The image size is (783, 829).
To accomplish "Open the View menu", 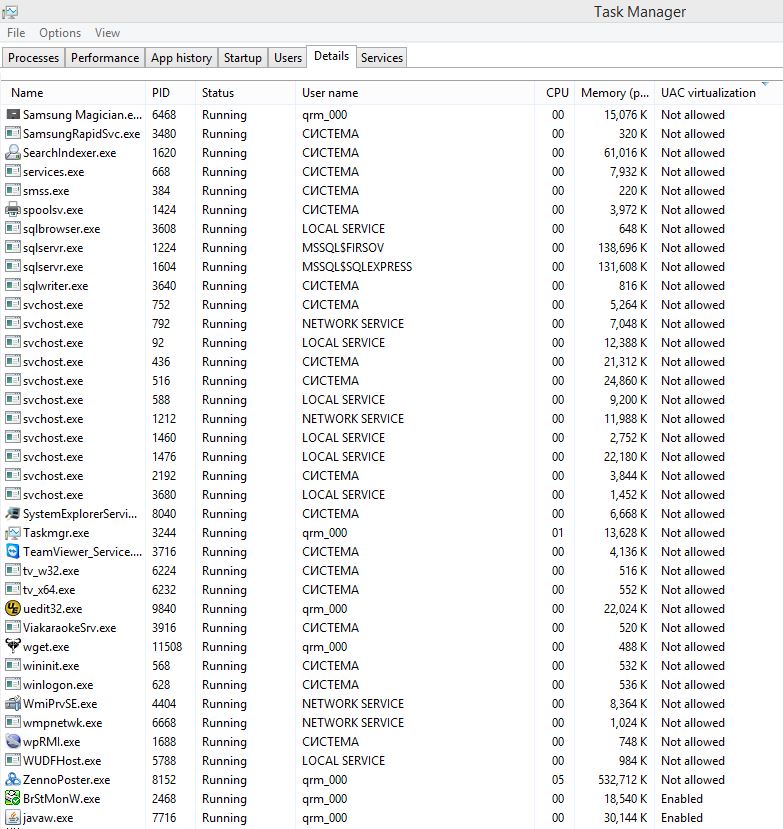I will point(107,33).
